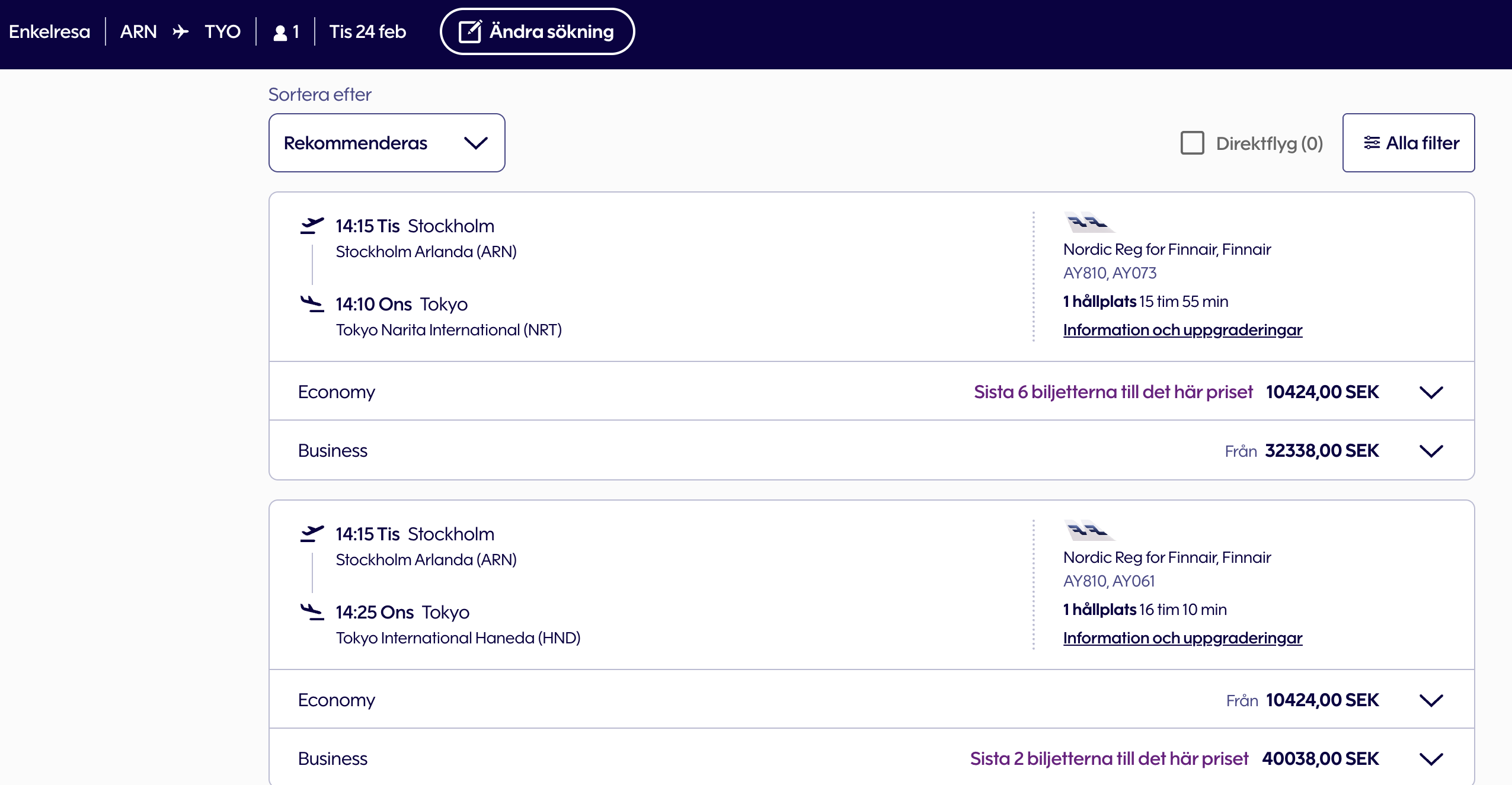The image size is (1512, 785).
Task: Click Finnair logo on first flight card
Action: [1088, 222]
